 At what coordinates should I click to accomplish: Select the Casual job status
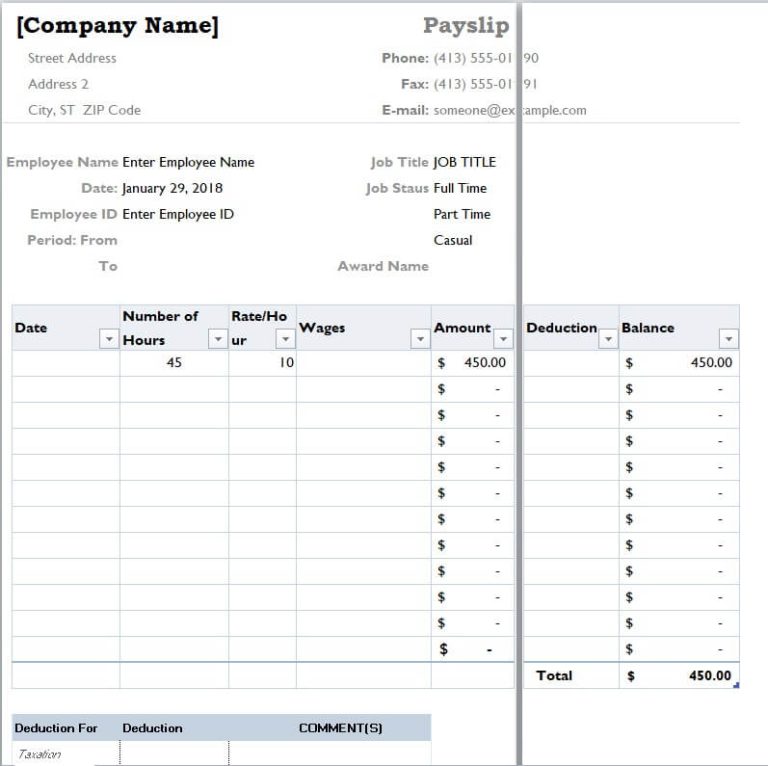[x=453, y=240]
